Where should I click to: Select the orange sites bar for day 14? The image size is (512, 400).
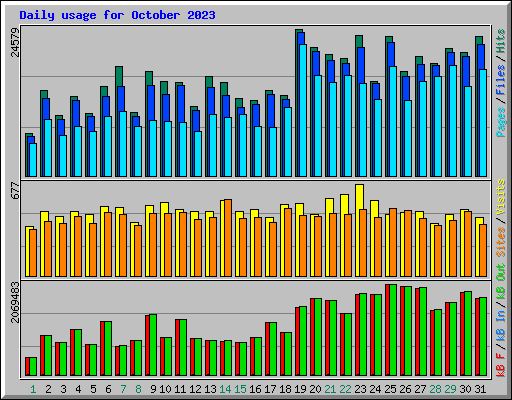click(228, 238)
